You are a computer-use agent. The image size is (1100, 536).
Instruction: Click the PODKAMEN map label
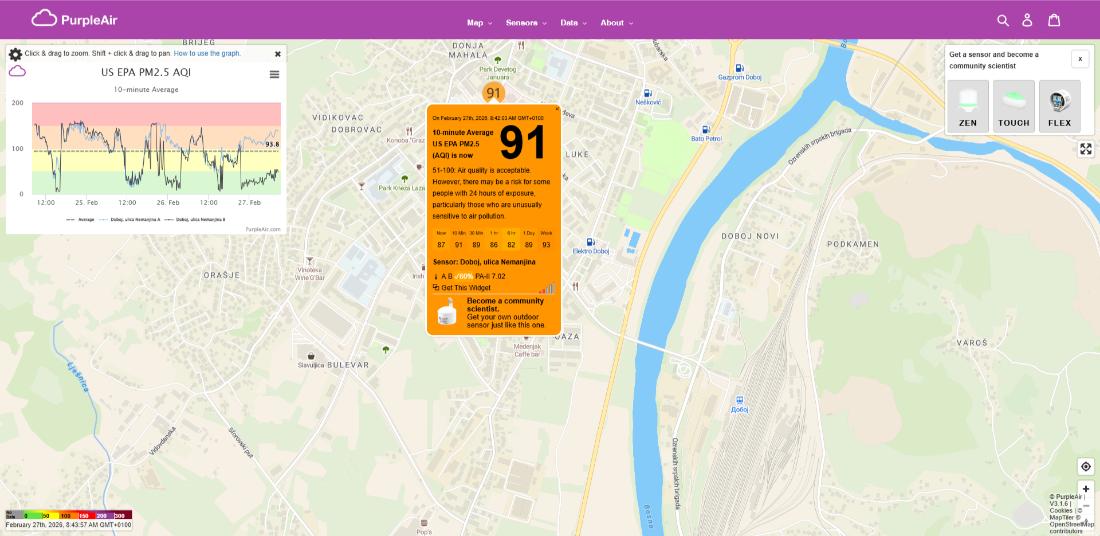pos(853,244)
